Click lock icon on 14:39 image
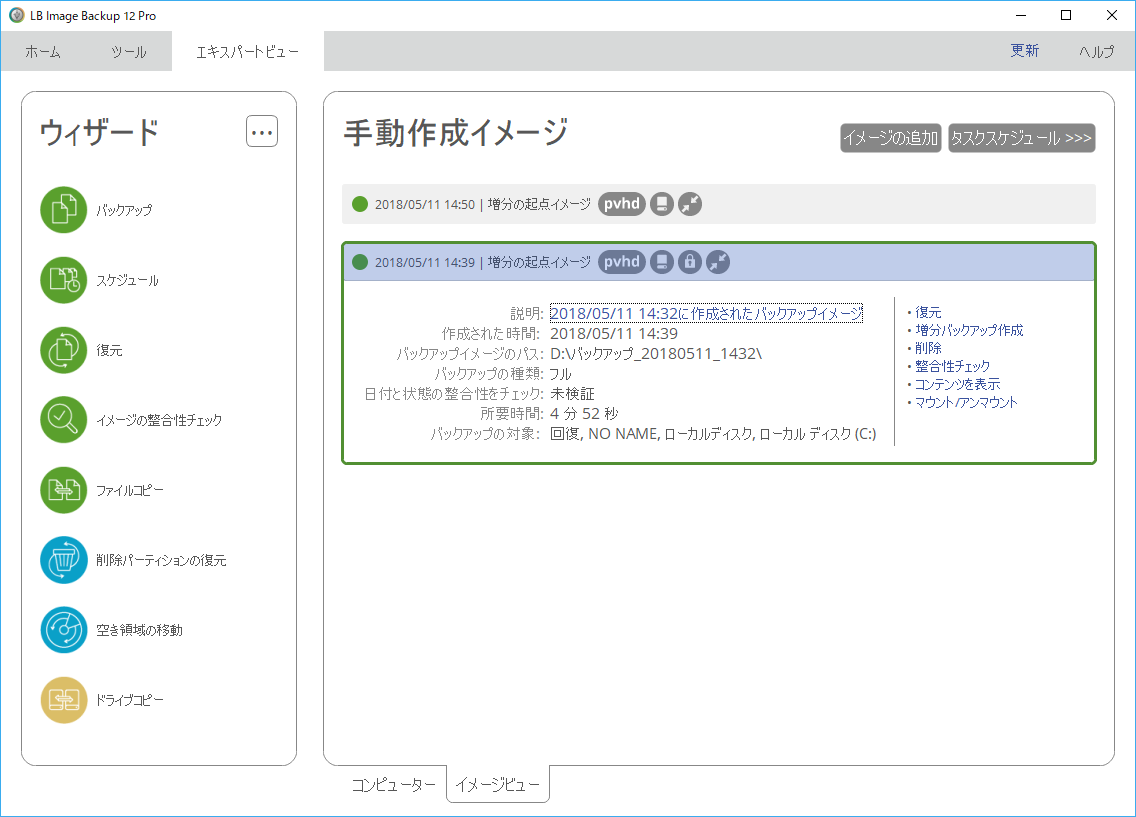This screenshot has width=1136, height=817. [689, 262]
